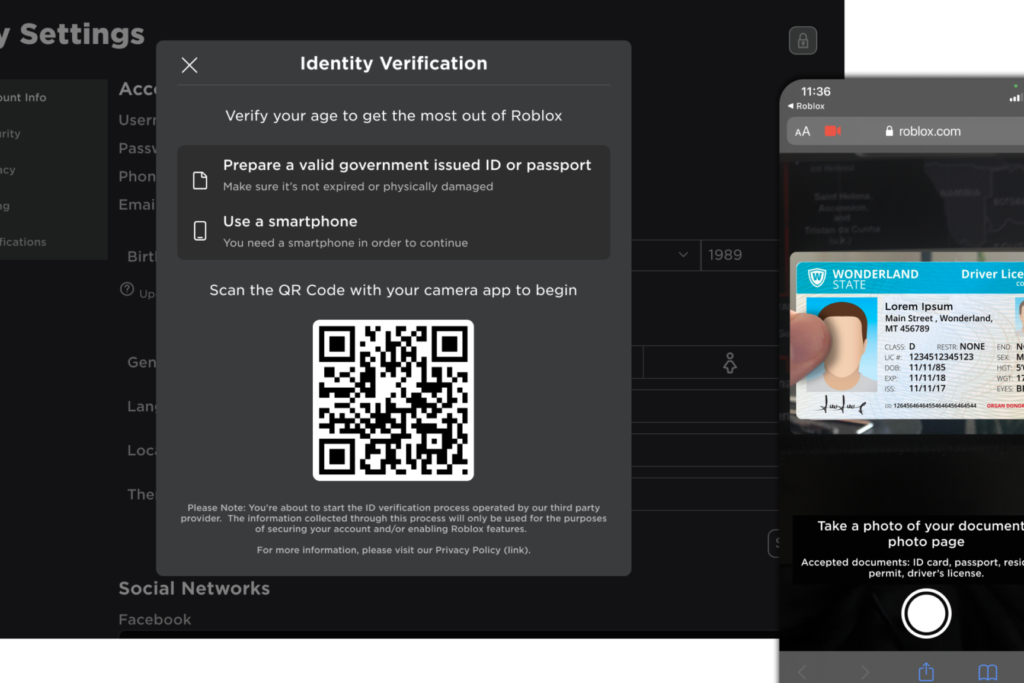This screenshot has width=1024, height=683.
Task: Click the lock icon in Settings header
Action: click(803, 40)
